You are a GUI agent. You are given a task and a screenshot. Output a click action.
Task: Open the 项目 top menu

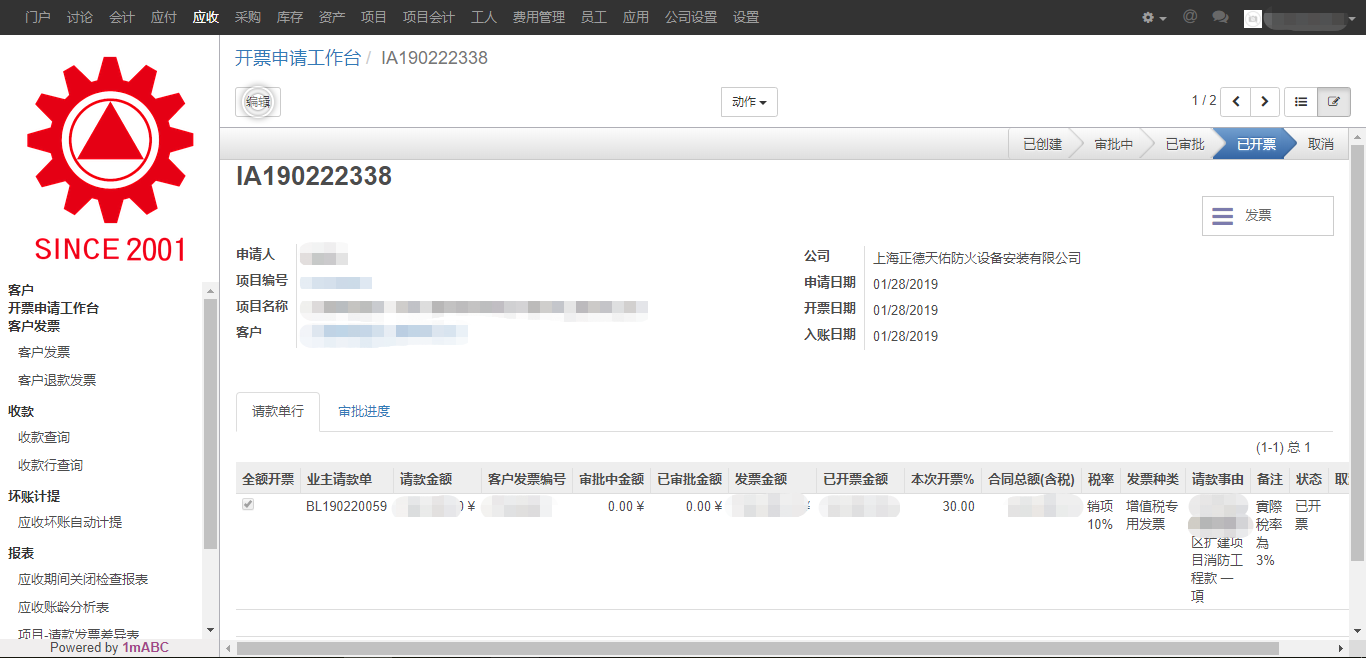click(374, 17)
